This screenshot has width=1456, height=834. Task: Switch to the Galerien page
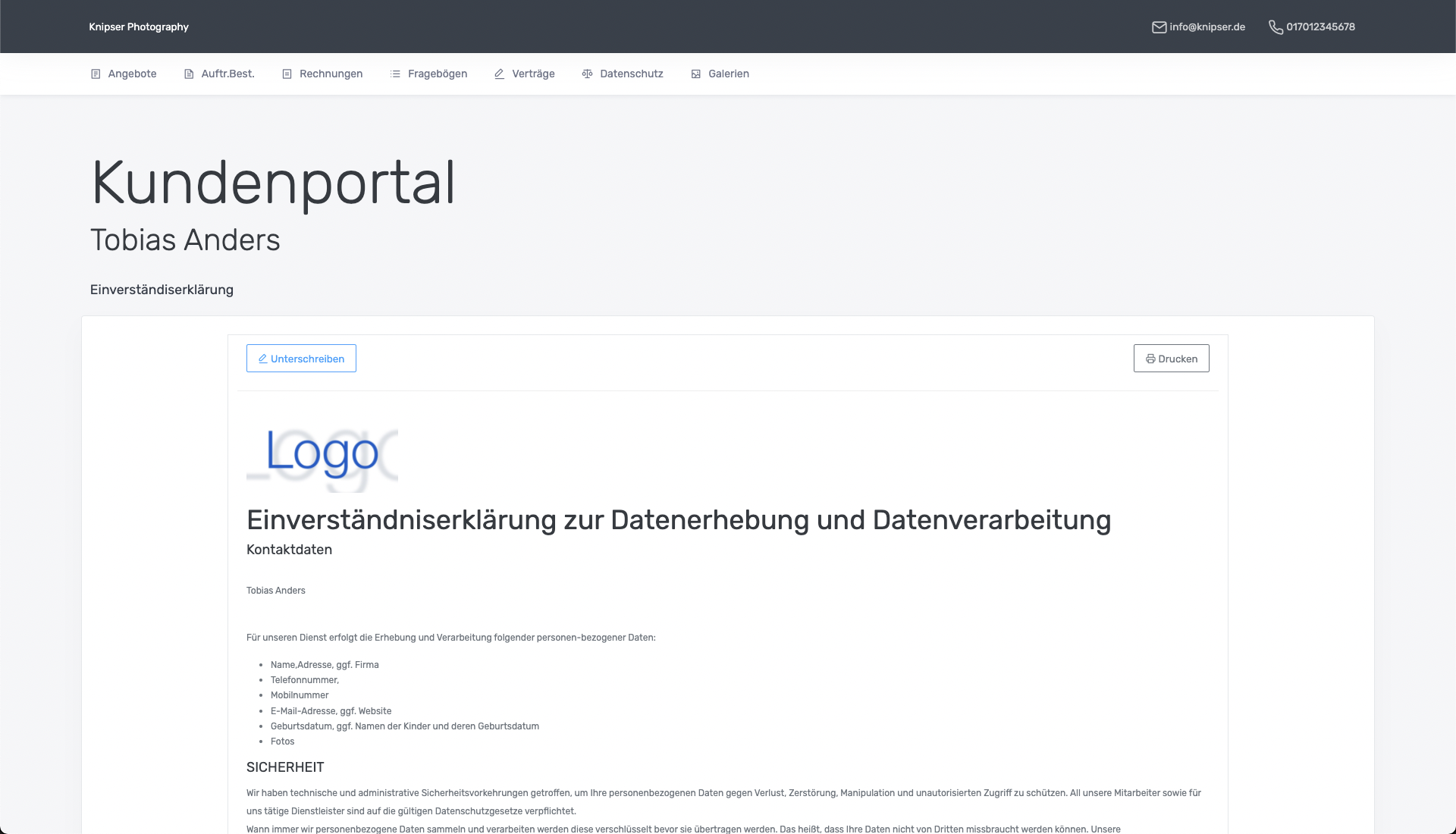[x=728, y=74]
